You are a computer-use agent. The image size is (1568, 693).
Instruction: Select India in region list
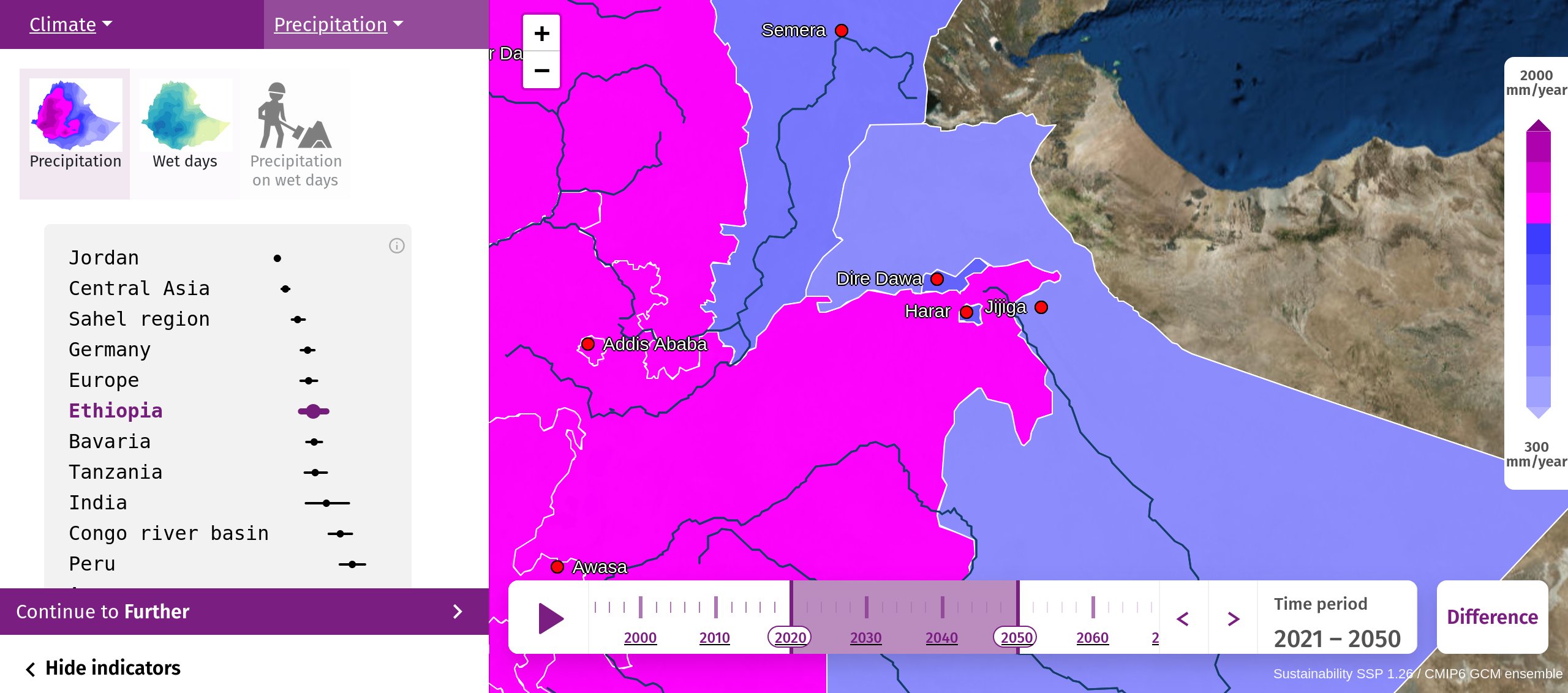98,503
